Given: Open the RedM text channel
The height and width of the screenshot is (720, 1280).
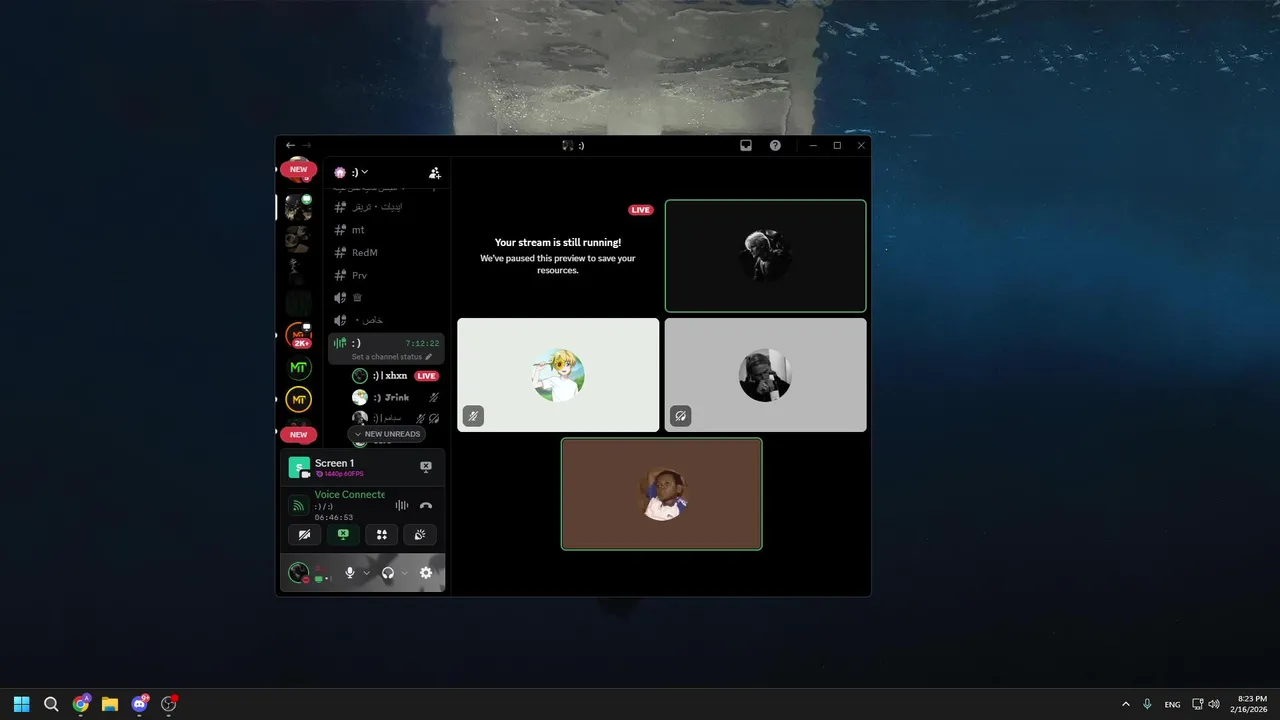Looking at the screenshot, I should tap(387, 253).
